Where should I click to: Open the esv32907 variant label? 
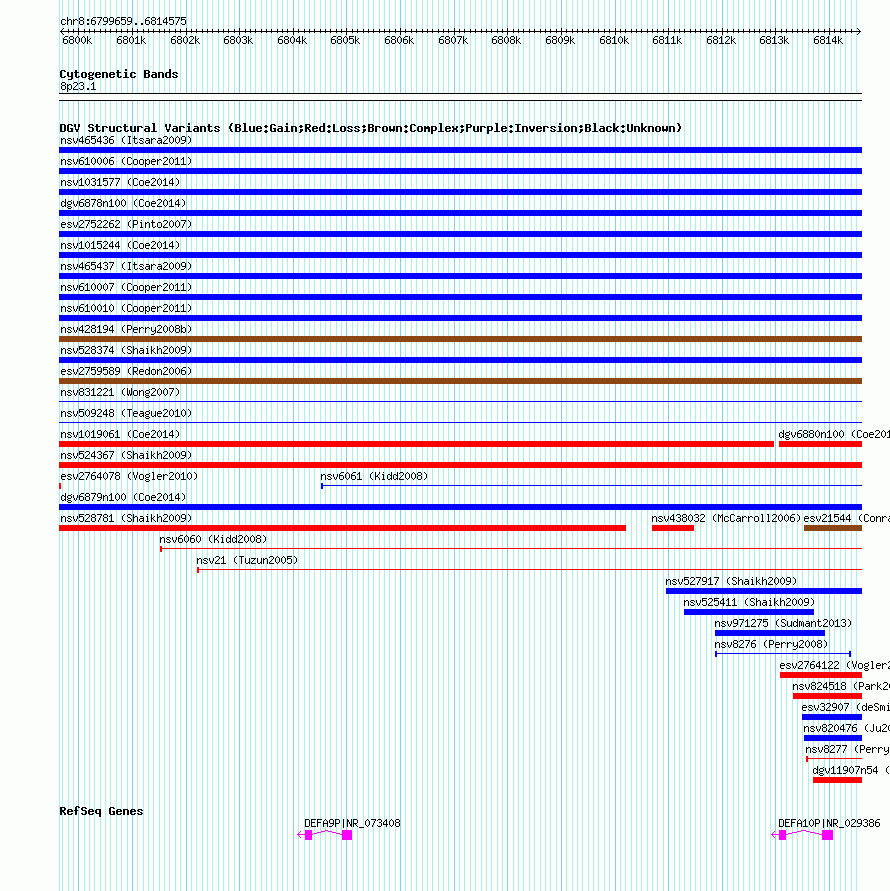(x=846, y=708)
